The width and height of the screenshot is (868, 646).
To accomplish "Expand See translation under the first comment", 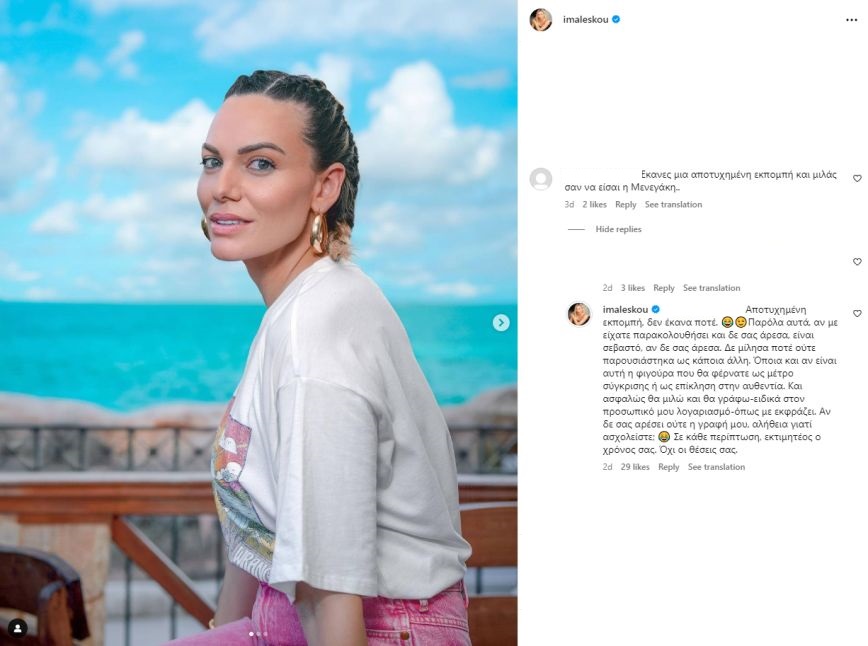I will 673,204.
